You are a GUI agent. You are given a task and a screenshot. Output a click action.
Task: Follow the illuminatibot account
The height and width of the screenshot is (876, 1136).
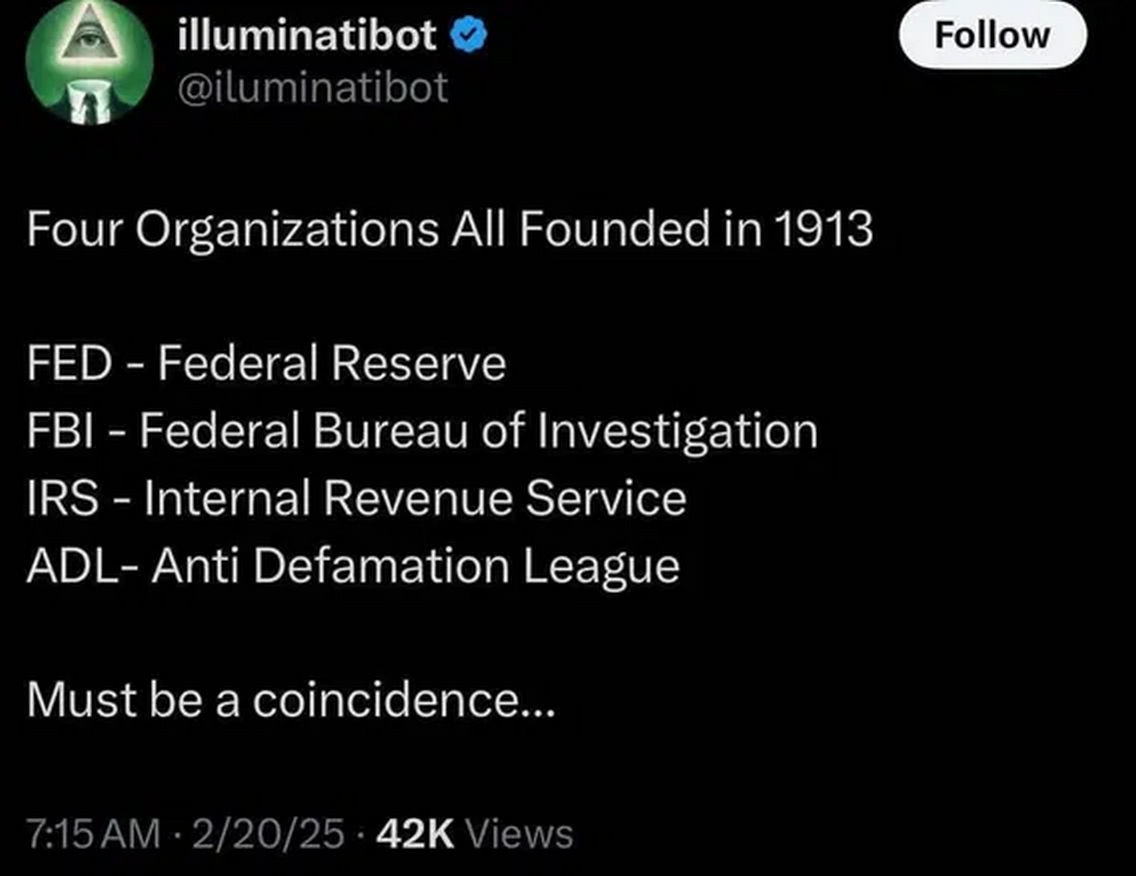click(993, 35)
